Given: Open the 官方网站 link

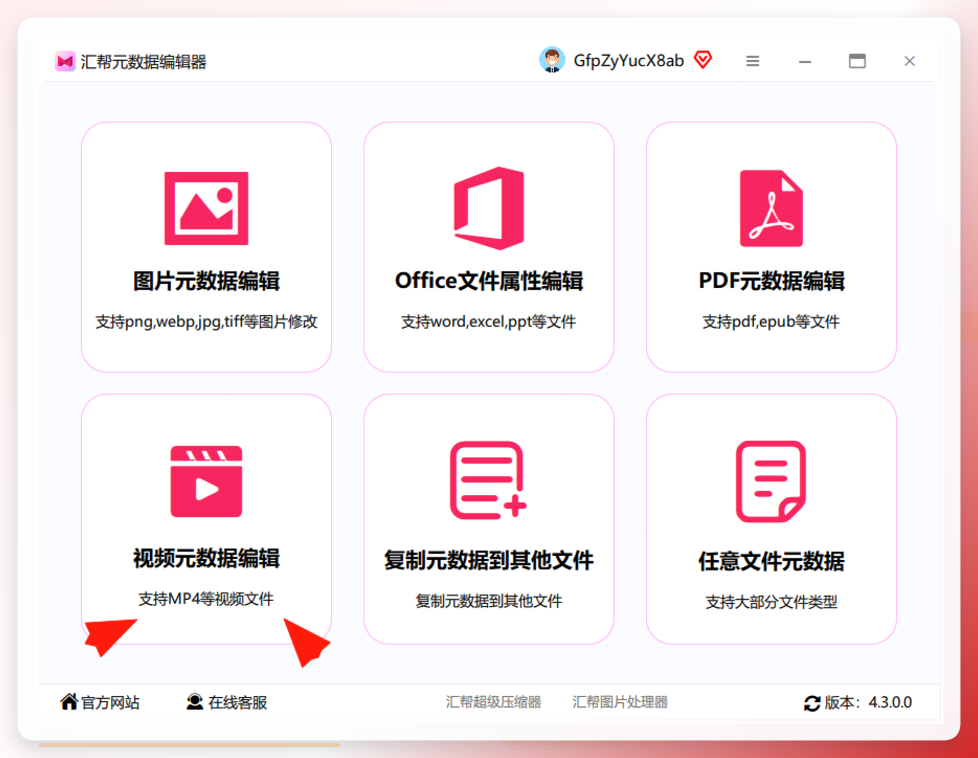Looking at the screenshot, I should coord(110,702).
